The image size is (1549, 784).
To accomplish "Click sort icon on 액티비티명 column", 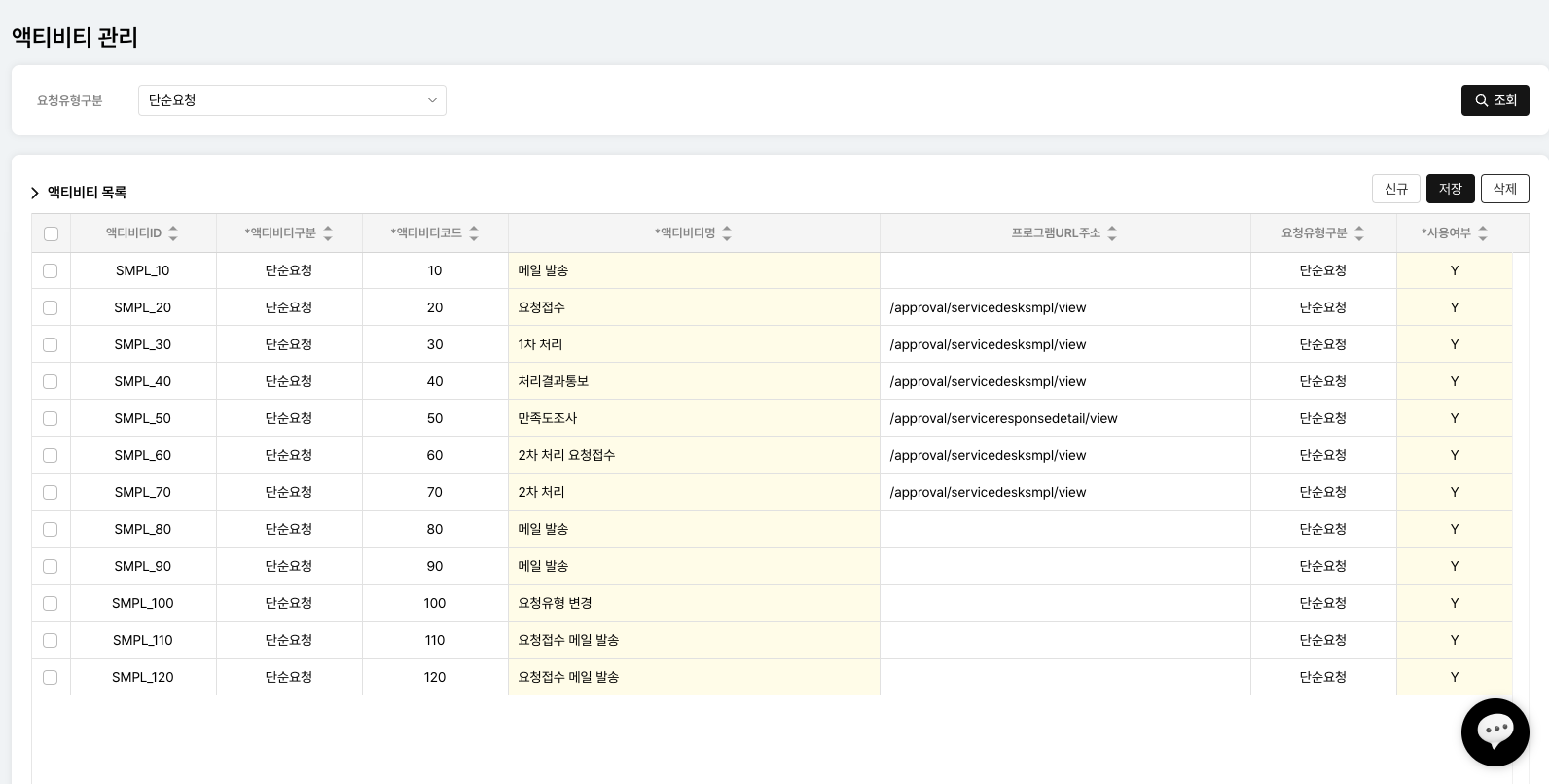I will 727,233.
